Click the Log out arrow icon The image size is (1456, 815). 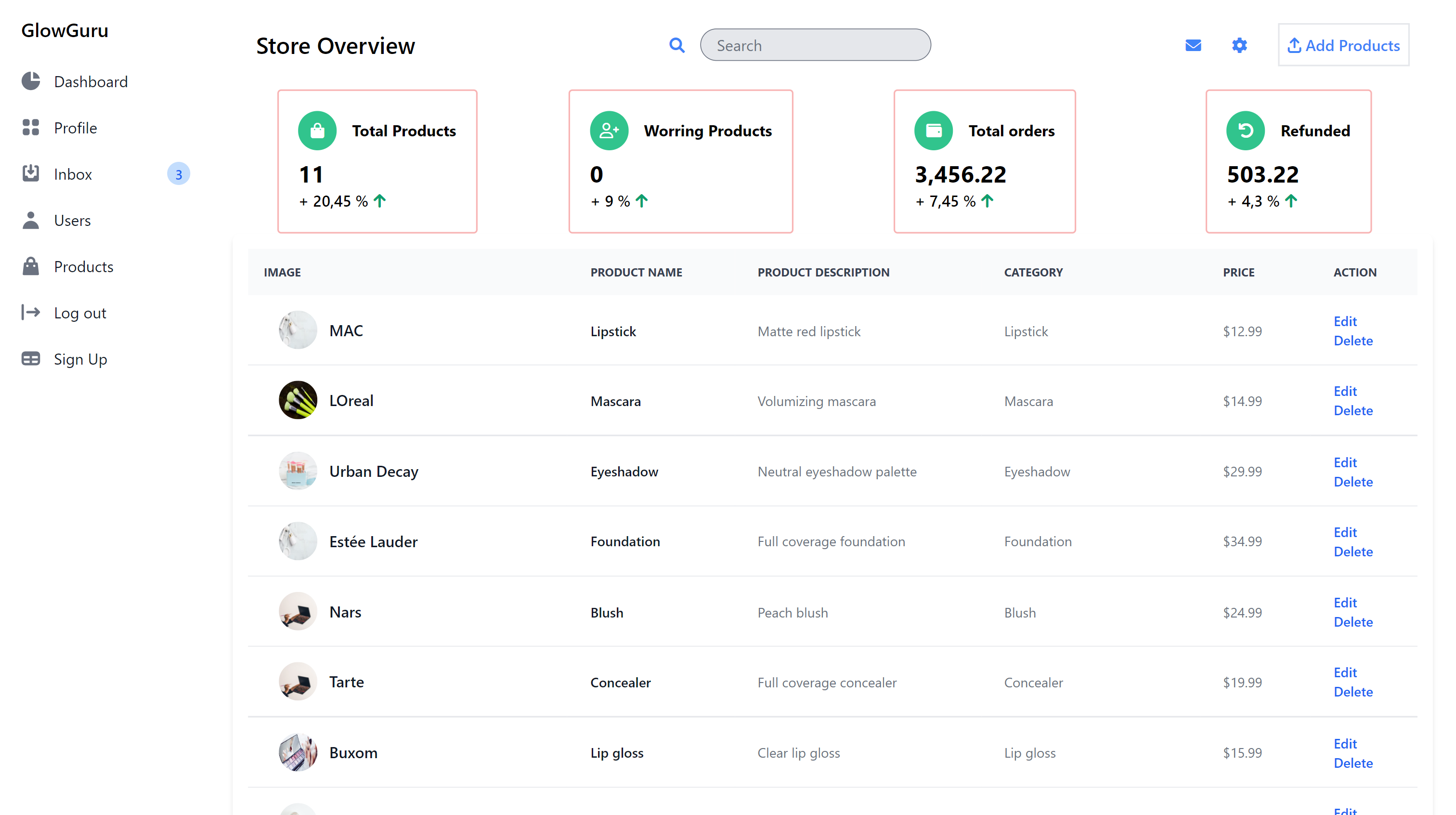pyautogui.click(x=31, y=312)
